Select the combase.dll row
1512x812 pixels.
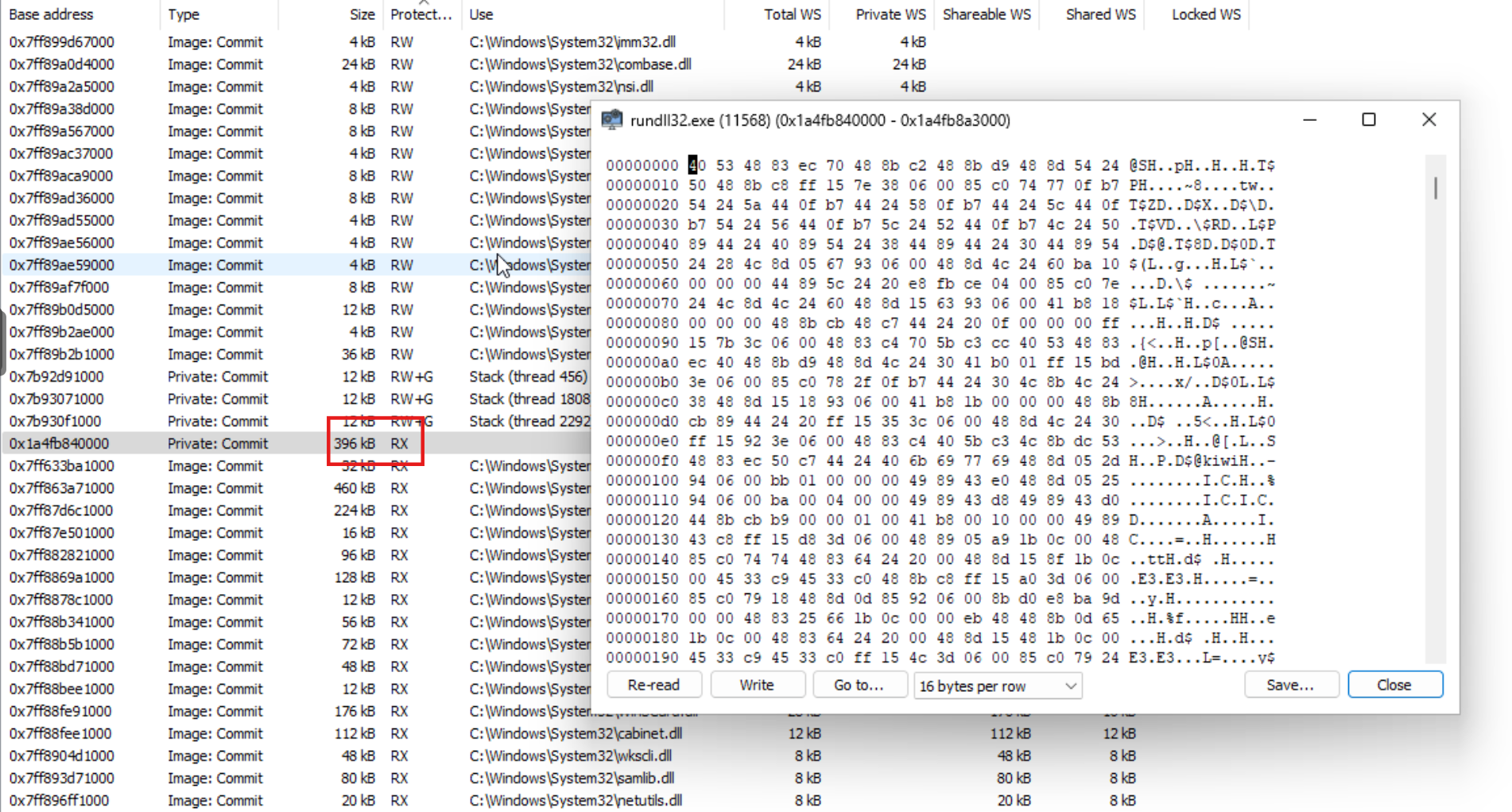click(x=580, y=64)
